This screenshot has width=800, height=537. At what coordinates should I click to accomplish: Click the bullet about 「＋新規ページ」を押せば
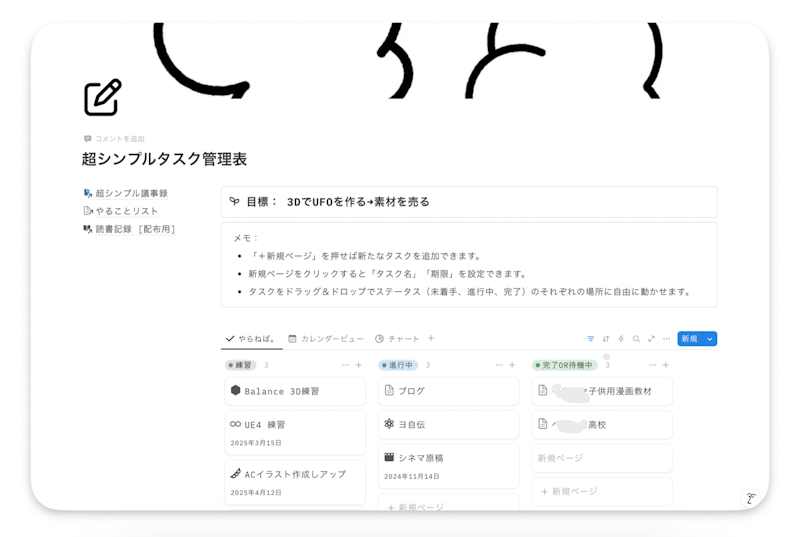coord(364,256)
